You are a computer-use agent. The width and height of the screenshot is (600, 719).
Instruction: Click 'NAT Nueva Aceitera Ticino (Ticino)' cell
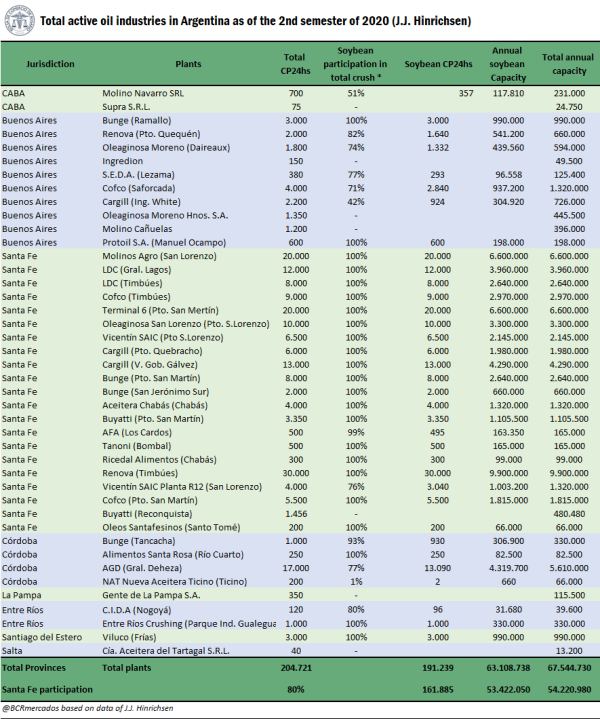(175, 581)
